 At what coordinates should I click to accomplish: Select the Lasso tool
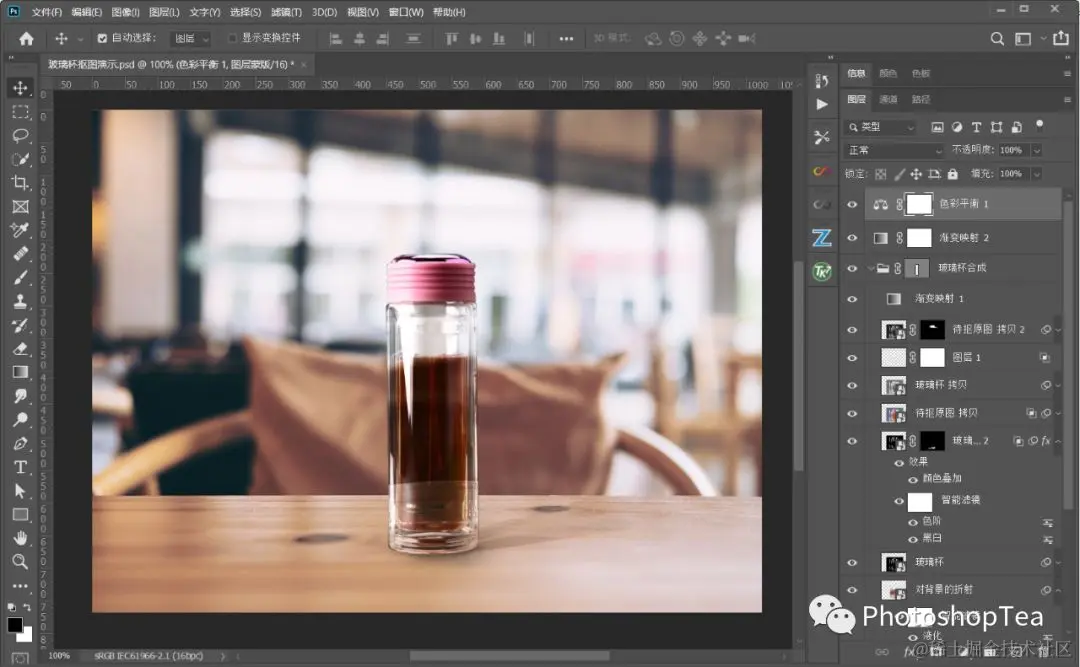click(21, 135)
